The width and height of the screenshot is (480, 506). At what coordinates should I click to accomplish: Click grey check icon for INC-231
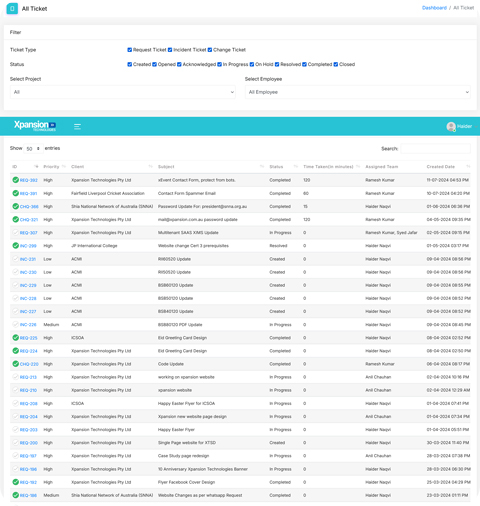click(15, 259)
